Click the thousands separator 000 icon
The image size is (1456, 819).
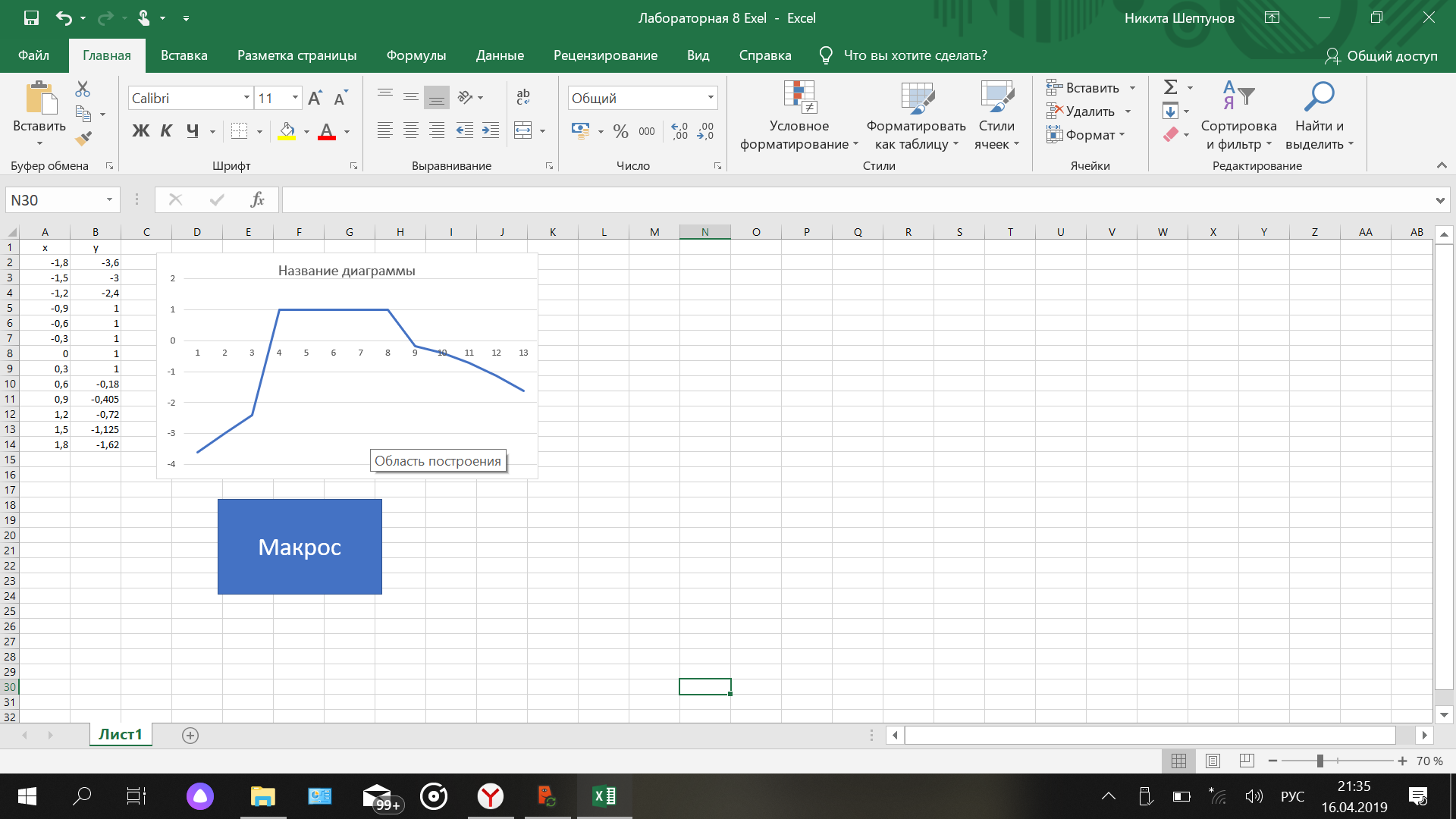click(x=647, y=131)
